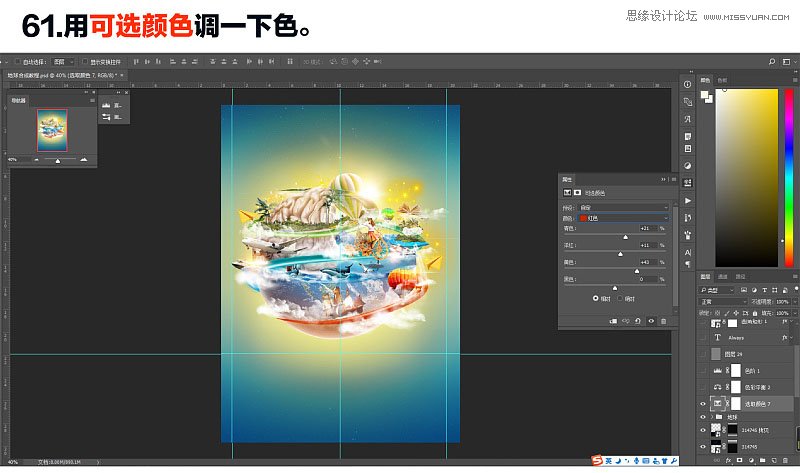Image resolution: width=800 pixels, height=473 pixels.
Task: Show the 色阶 1 levels layer
Action: pyautogui.click(x=703, y=370)
